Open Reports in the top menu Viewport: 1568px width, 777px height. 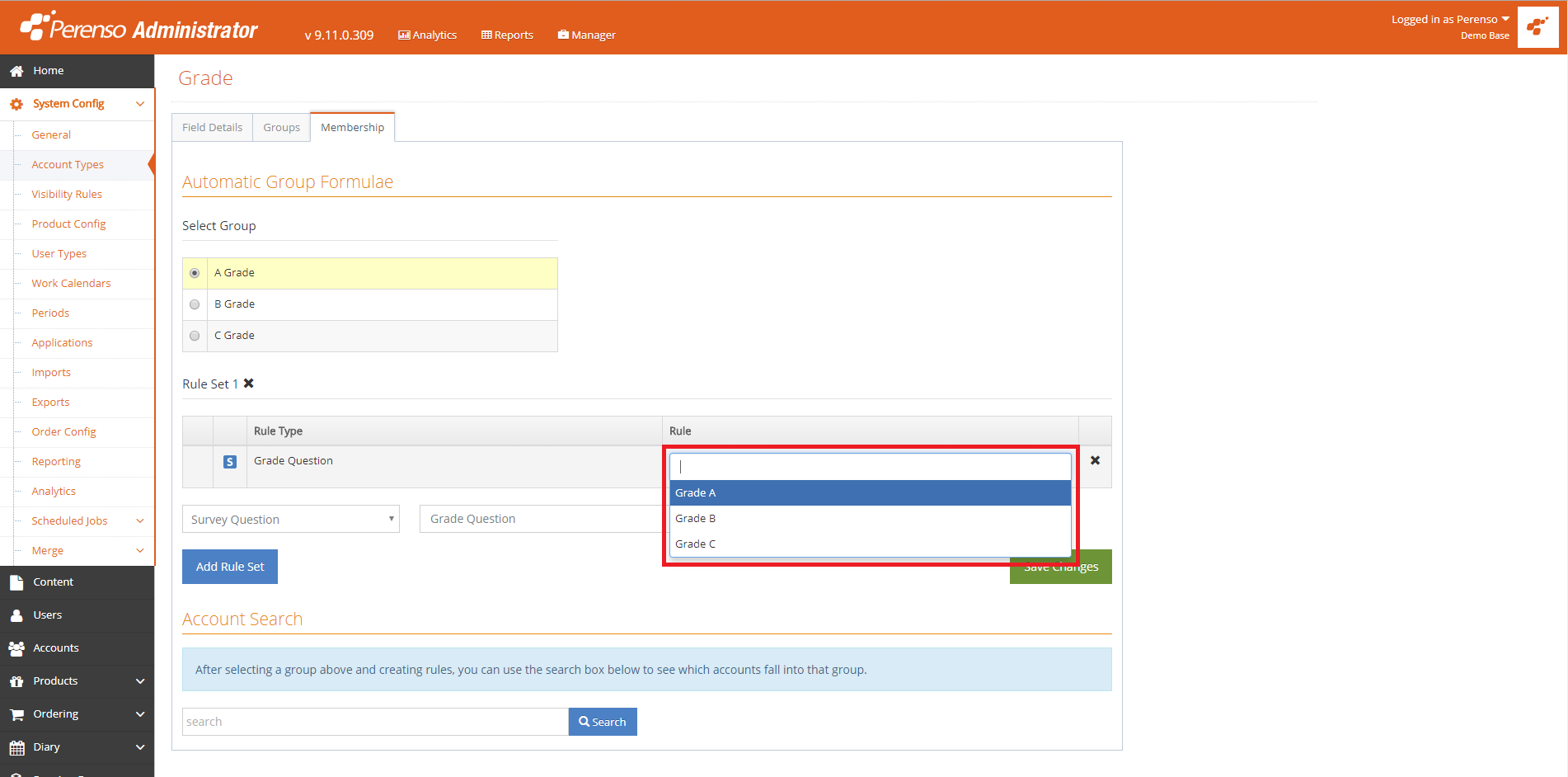tap(507, 35)
